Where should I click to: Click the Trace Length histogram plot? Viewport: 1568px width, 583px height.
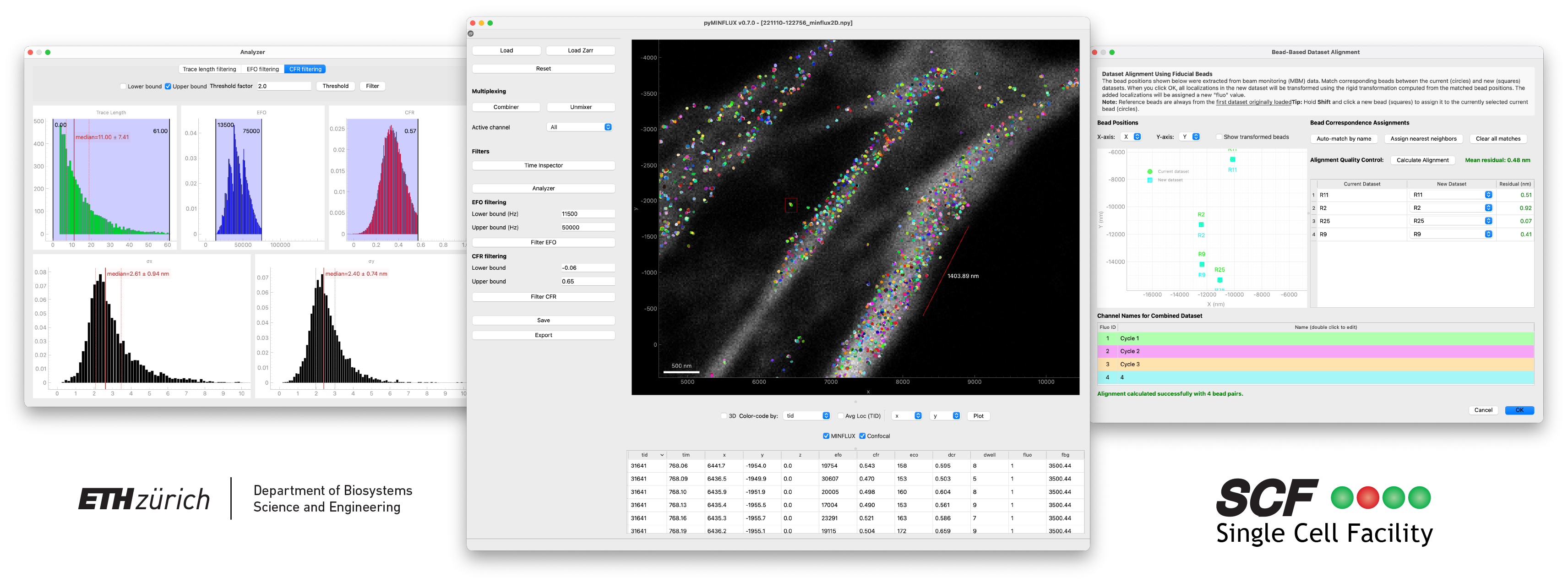coord(105,177)
